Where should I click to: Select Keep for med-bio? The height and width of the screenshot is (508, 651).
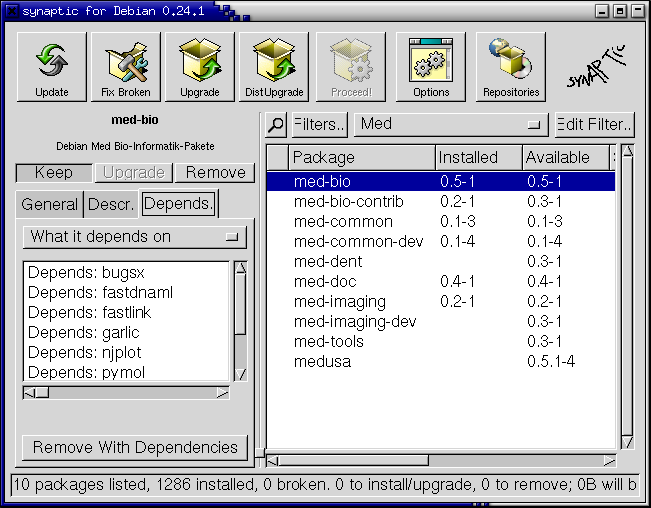54,173
